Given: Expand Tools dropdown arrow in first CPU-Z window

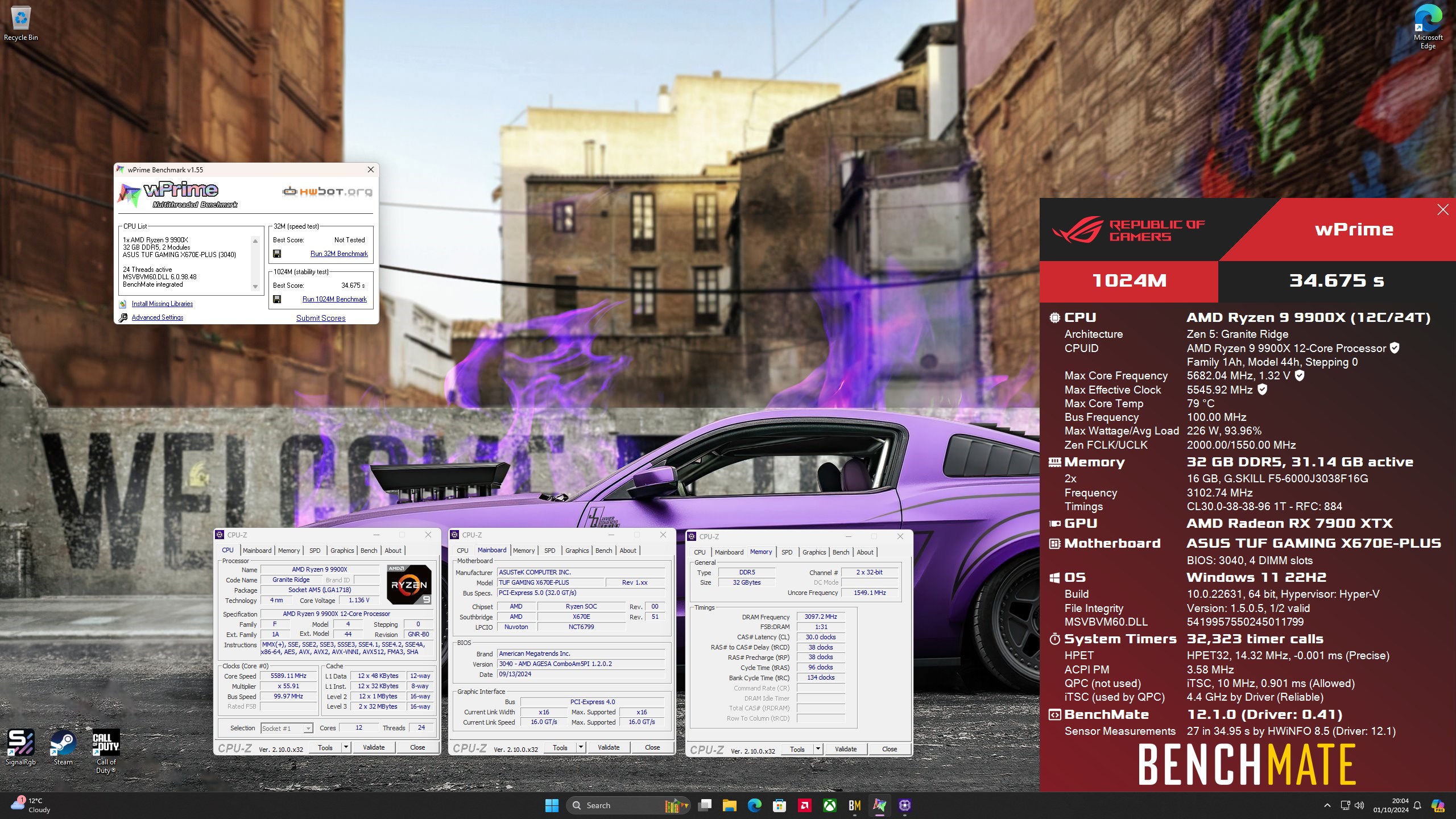Looking at the screenshot, I should pyautogui.click(x=346, y=747).
